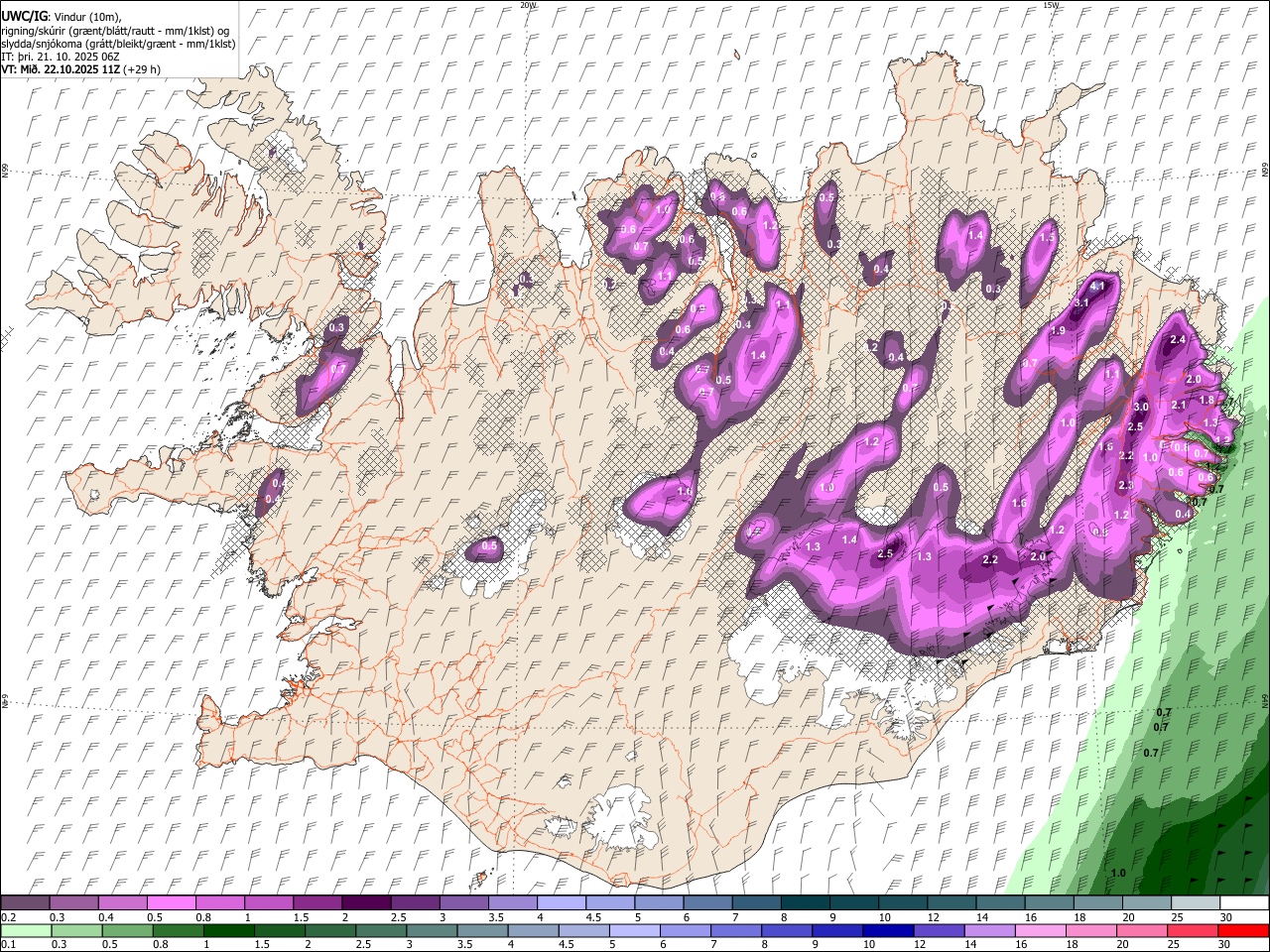
Task: Select the "2.3" snowfall value
Action: pyautogui.click(x=1125, y=485)
